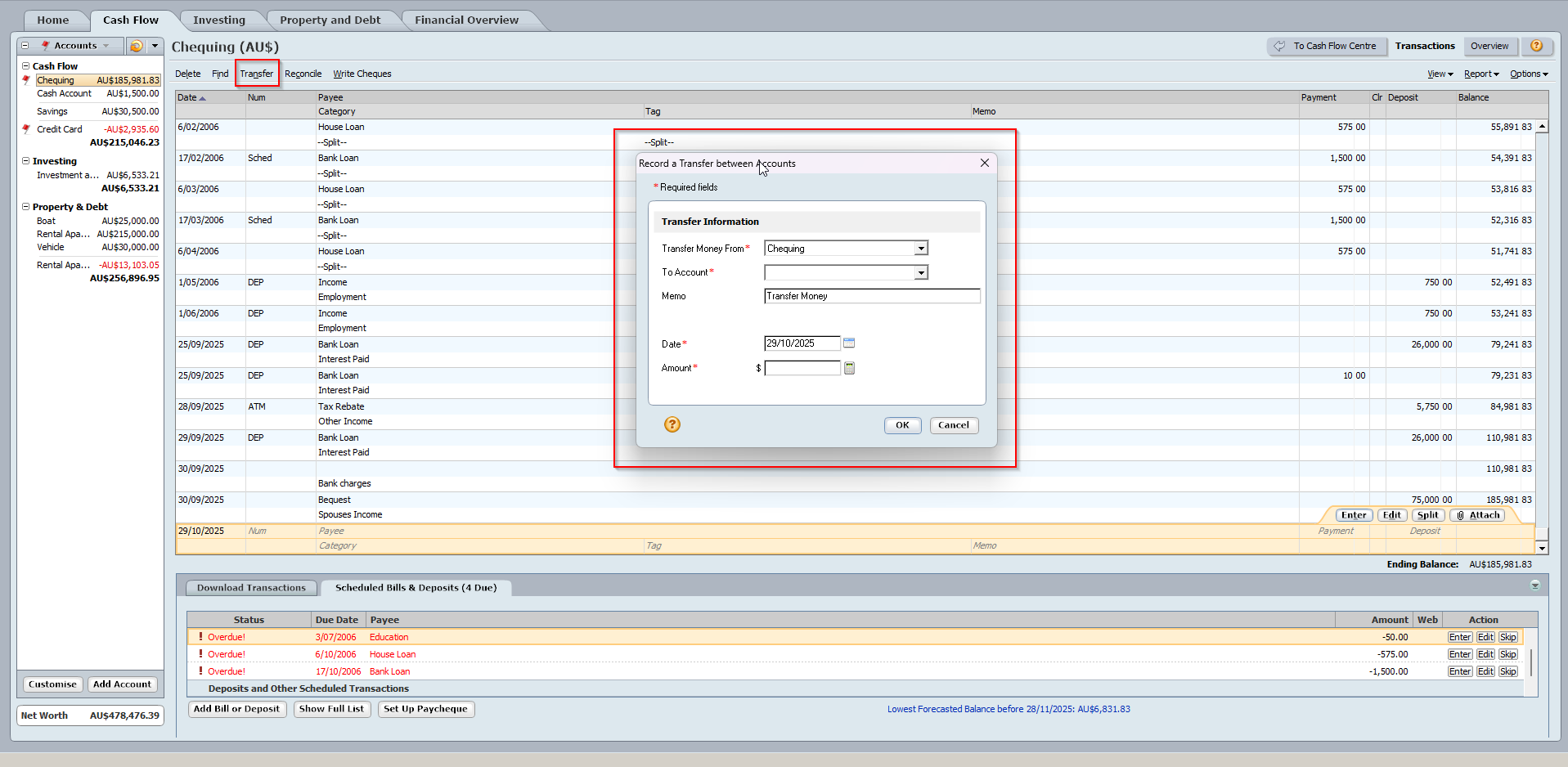Click the Memo field in transfer dialog
The height and width of the screenshot is (767, 1568).
point(872,296)
